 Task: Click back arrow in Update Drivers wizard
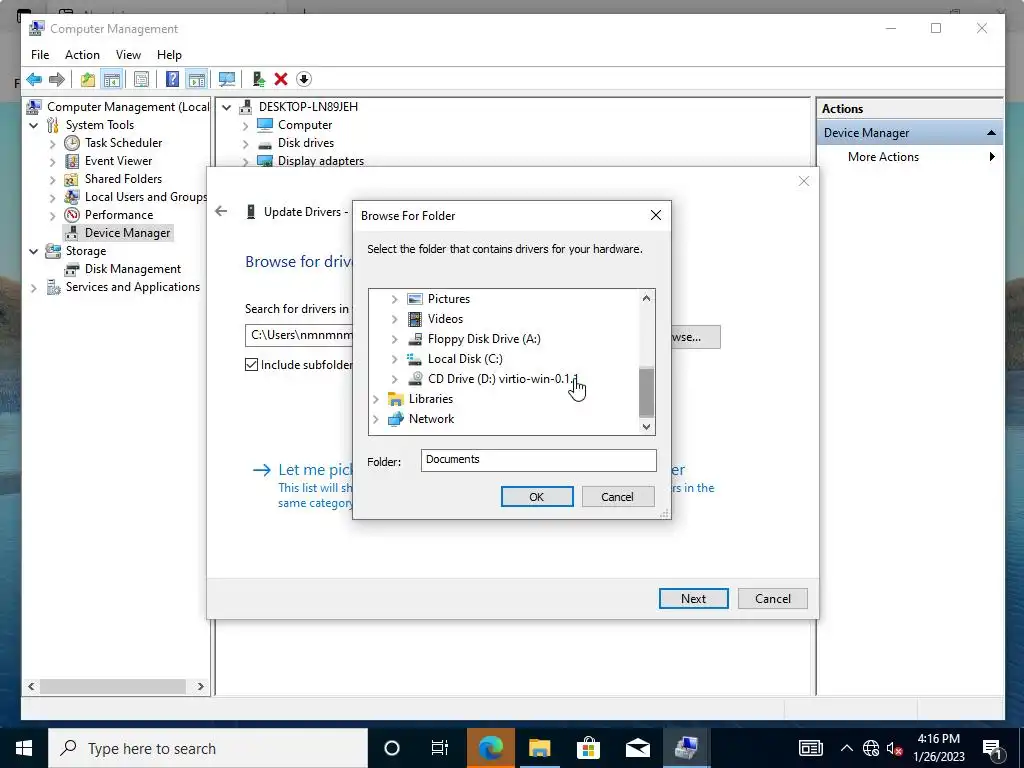coord(221,211)
